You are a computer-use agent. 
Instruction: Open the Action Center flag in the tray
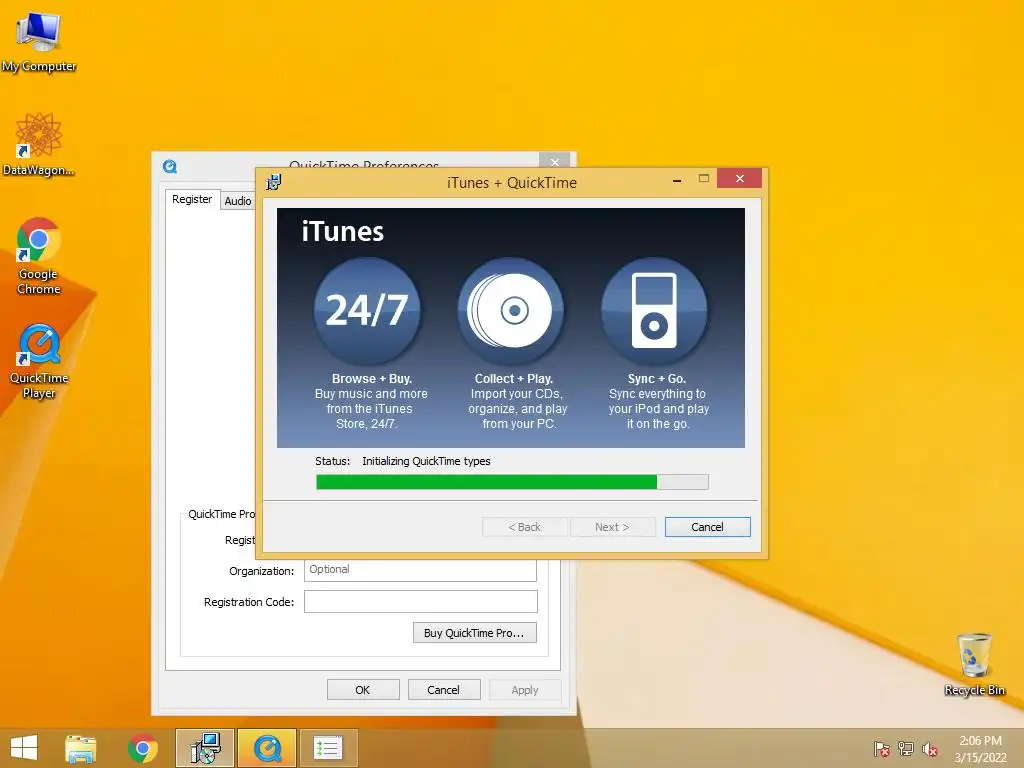[881, 749]
